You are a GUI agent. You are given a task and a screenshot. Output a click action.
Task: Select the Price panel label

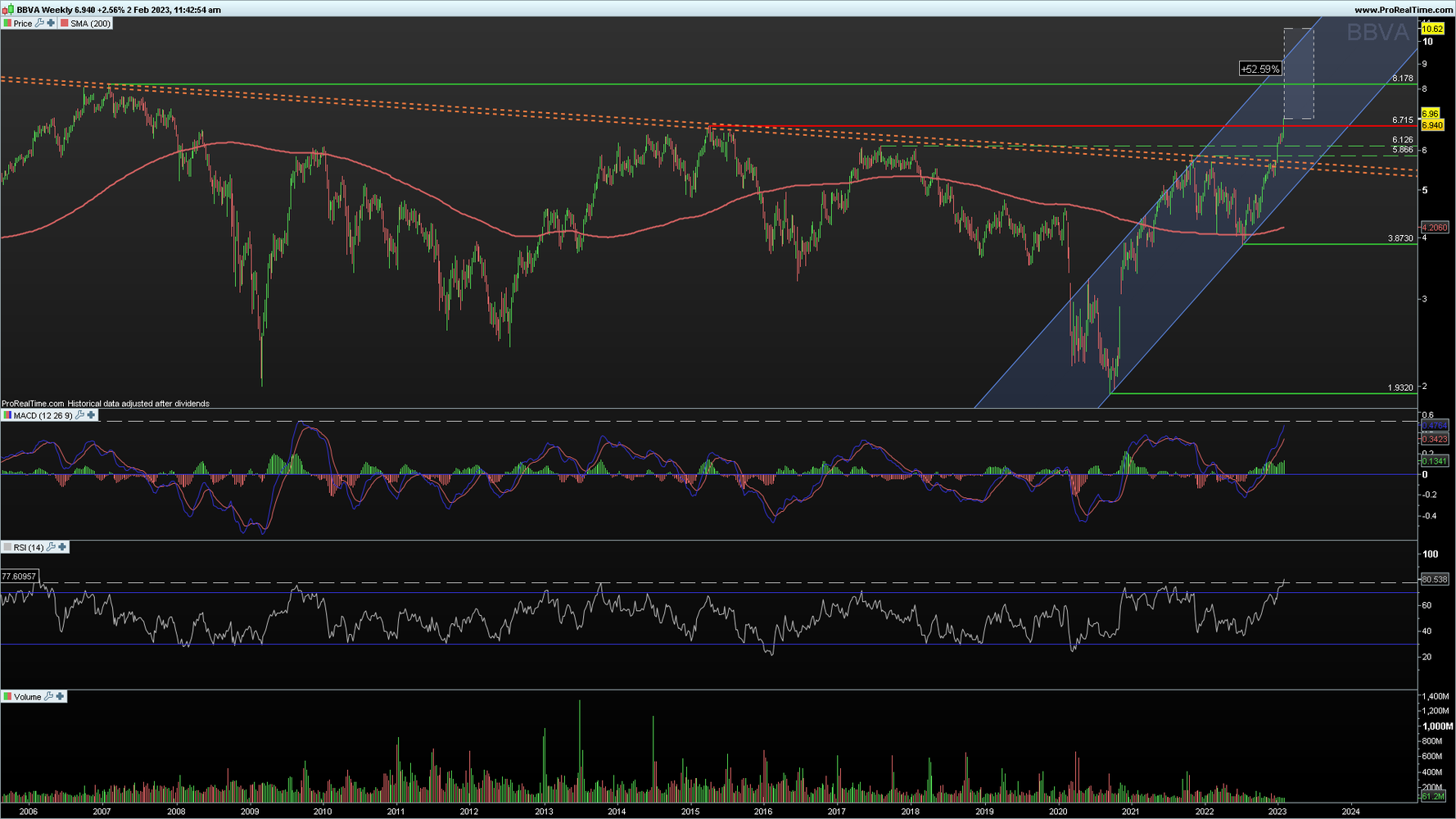(x=23, y=24)
